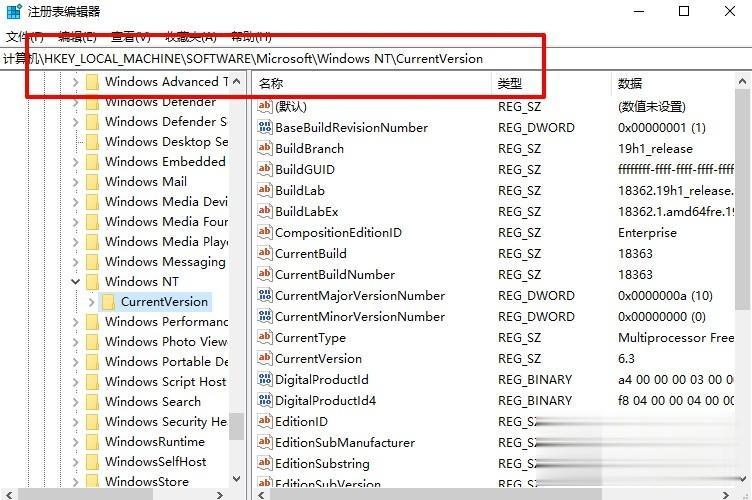This screenshot has width=752, height=500.
Task: Open the 帮助(H) menu
Action: (x=251, y=36)
